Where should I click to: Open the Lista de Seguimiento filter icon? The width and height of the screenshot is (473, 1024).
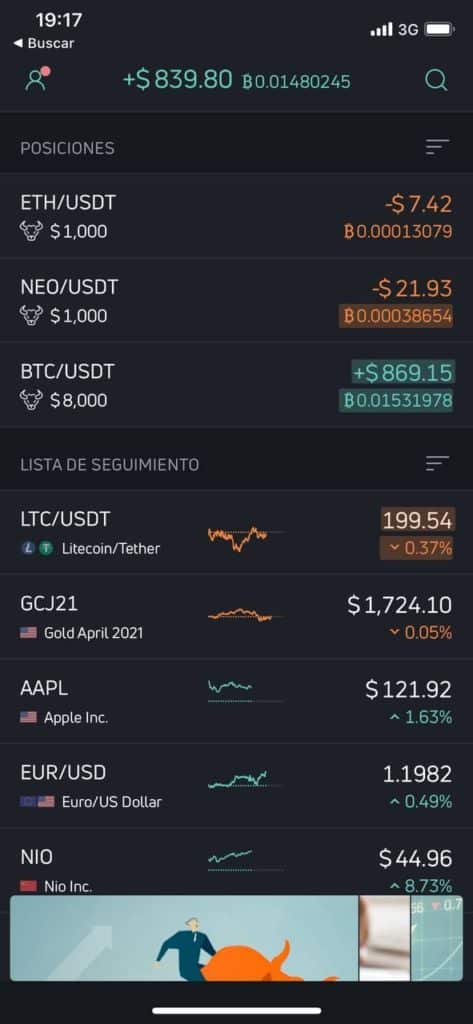click(437, 464)
